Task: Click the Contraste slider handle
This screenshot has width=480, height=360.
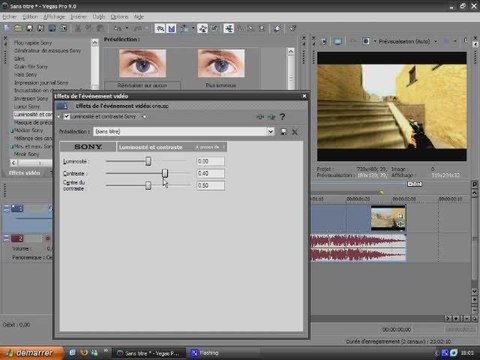Action: click(x=165, y=173)
